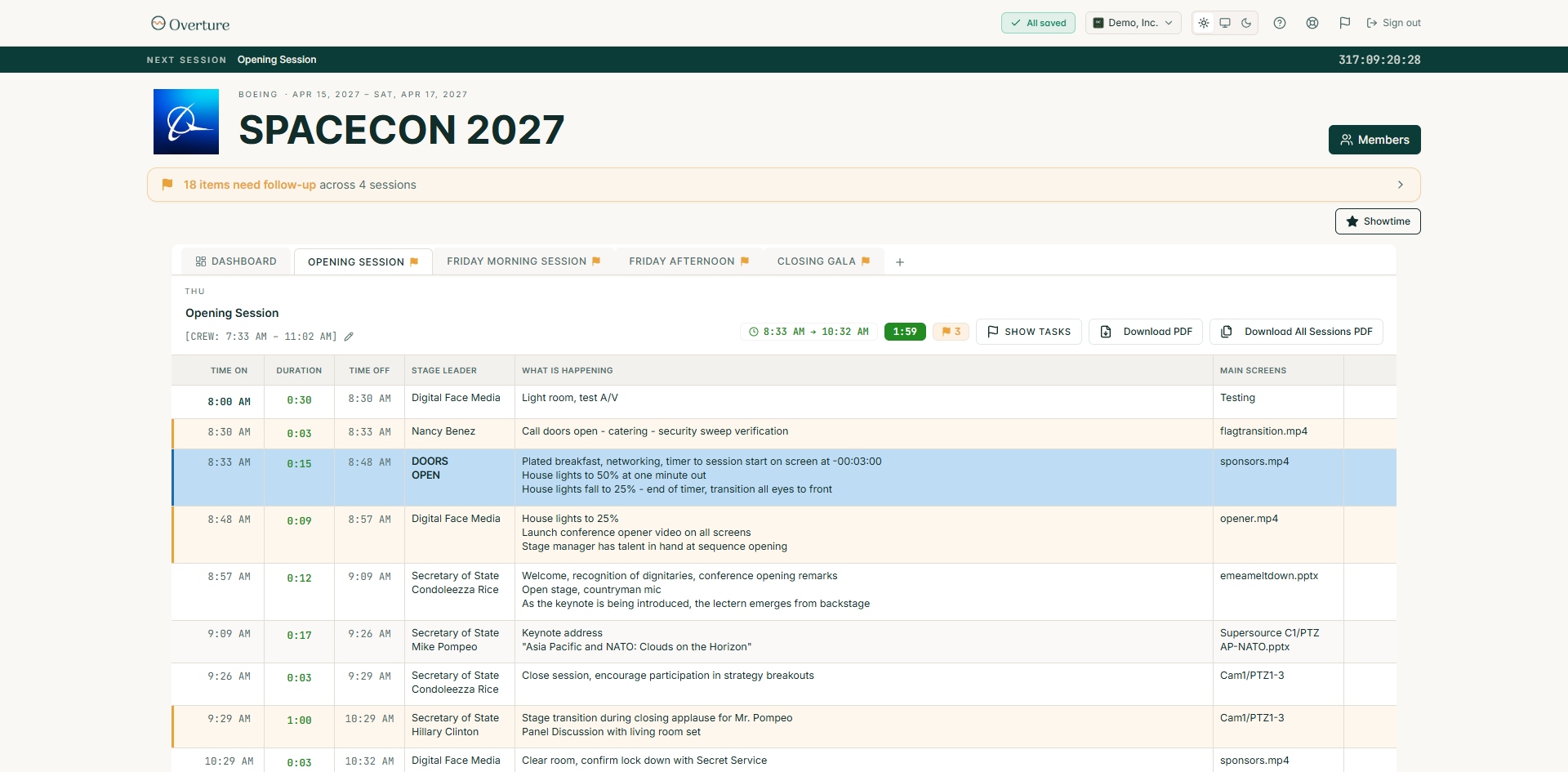
Task: Click the 3 flagged items badge
Action: click(x=951, y=332)
